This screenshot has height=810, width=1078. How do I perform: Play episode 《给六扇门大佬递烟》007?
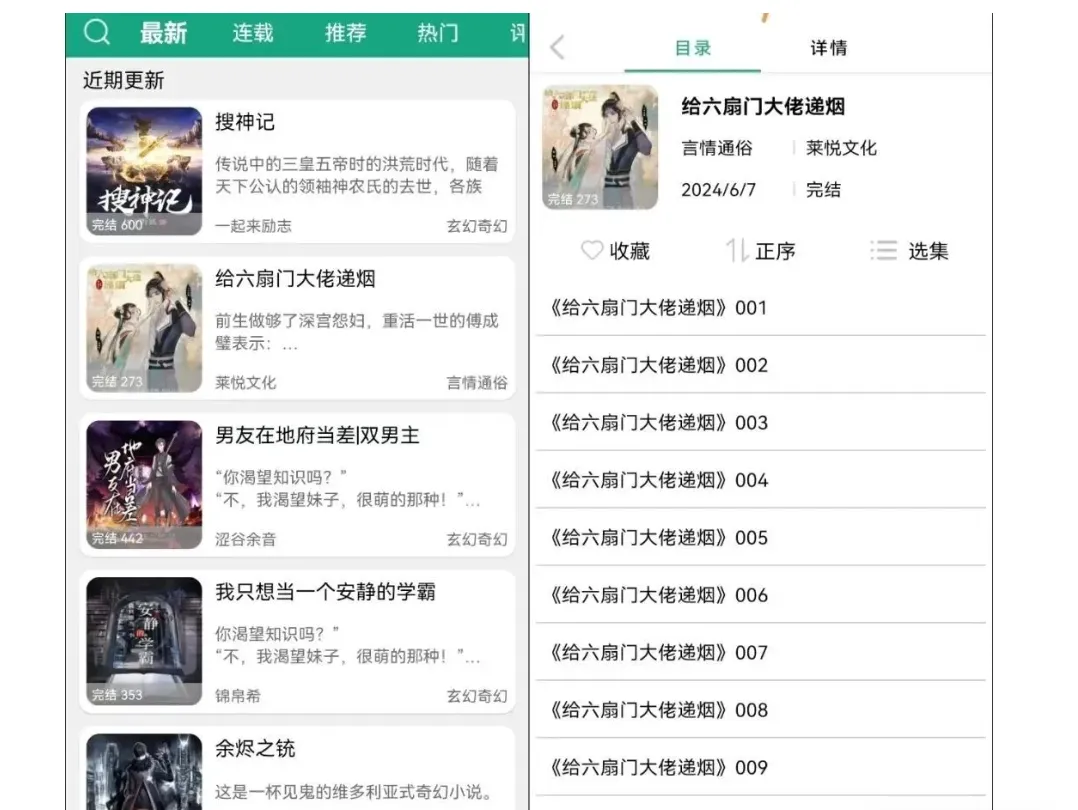761,653
